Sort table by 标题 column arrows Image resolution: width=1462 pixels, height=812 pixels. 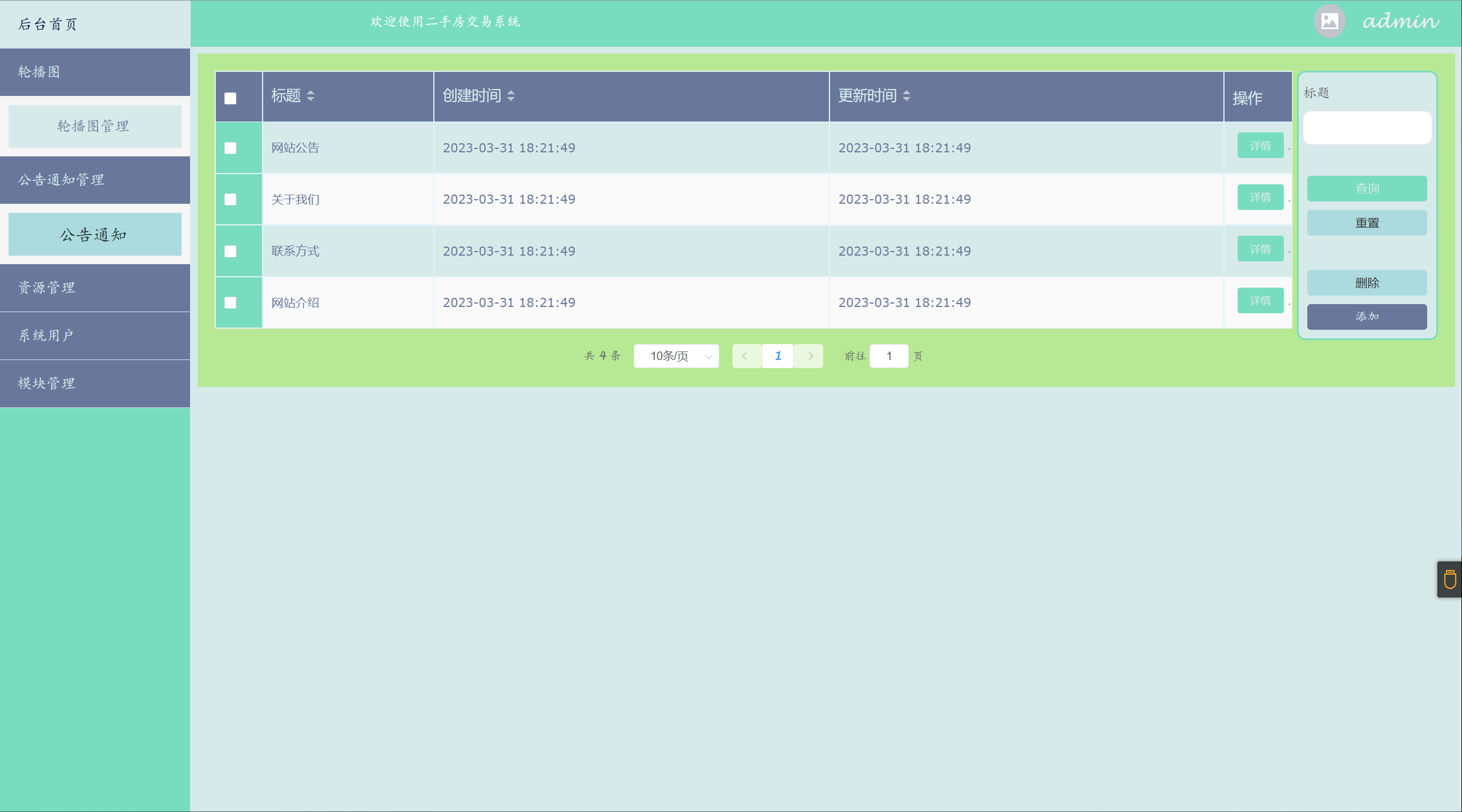[x=311, y=96]
